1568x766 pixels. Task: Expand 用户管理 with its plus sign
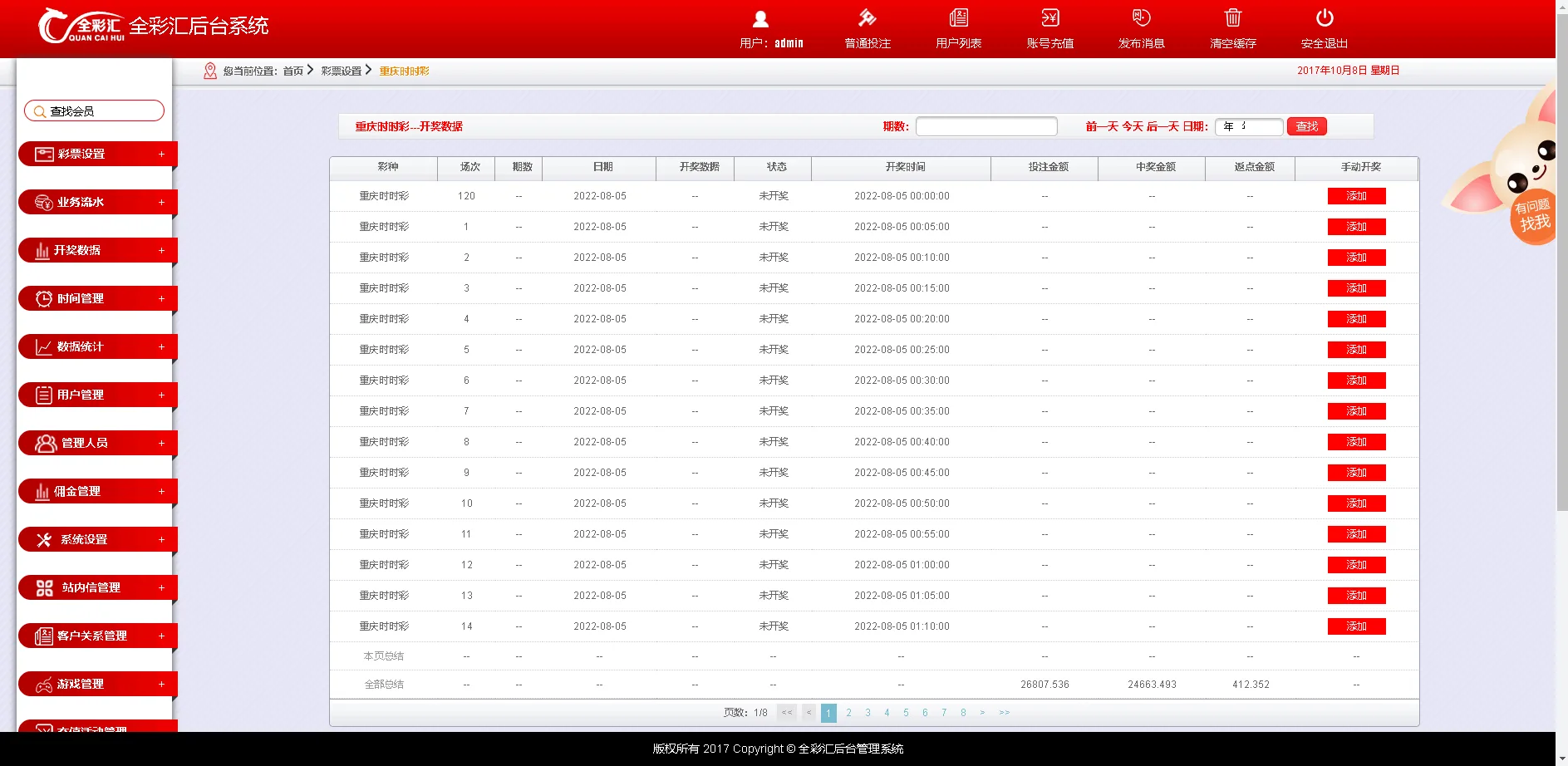coord(161,395)
